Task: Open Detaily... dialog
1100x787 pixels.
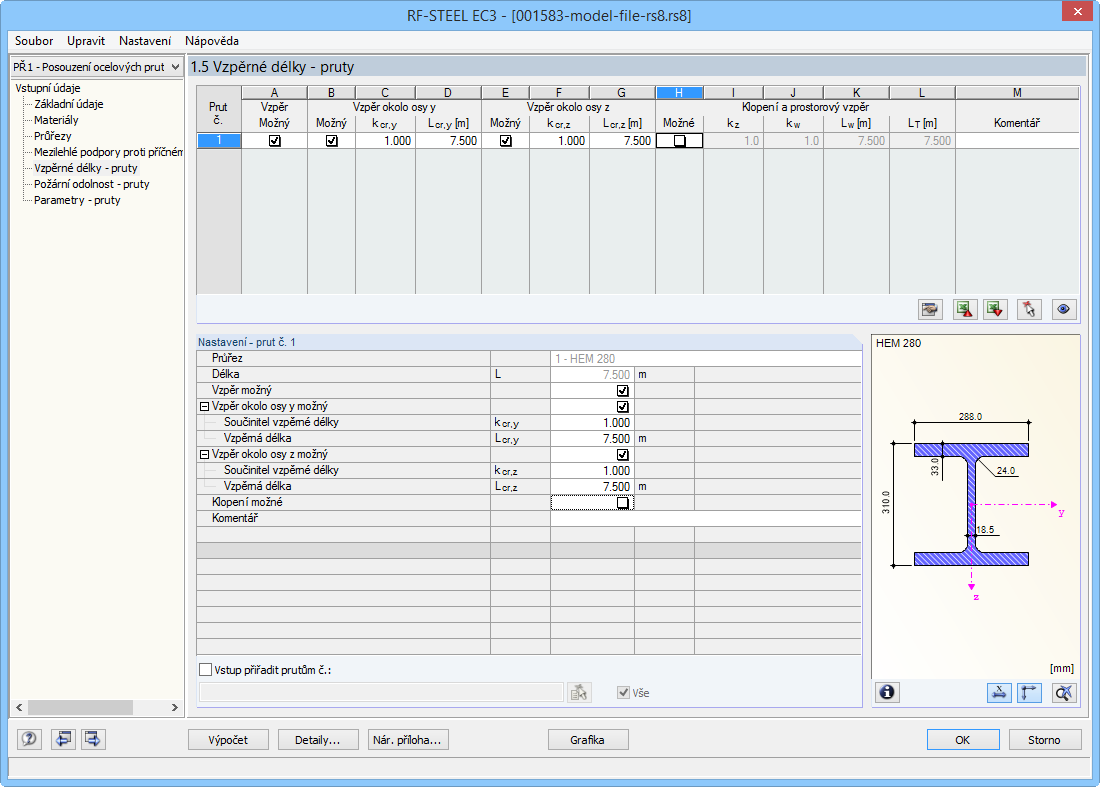Action: pos(318,739)
